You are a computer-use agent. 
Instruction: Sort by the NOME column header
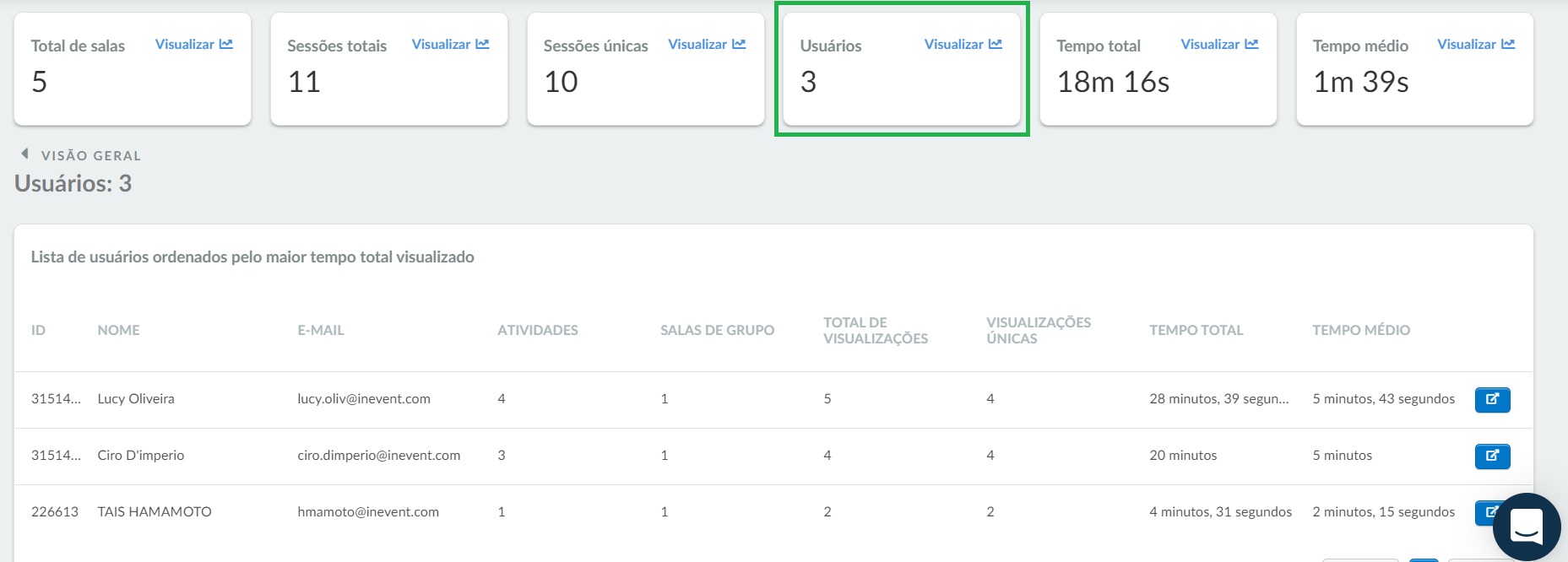tap(118, 330)
